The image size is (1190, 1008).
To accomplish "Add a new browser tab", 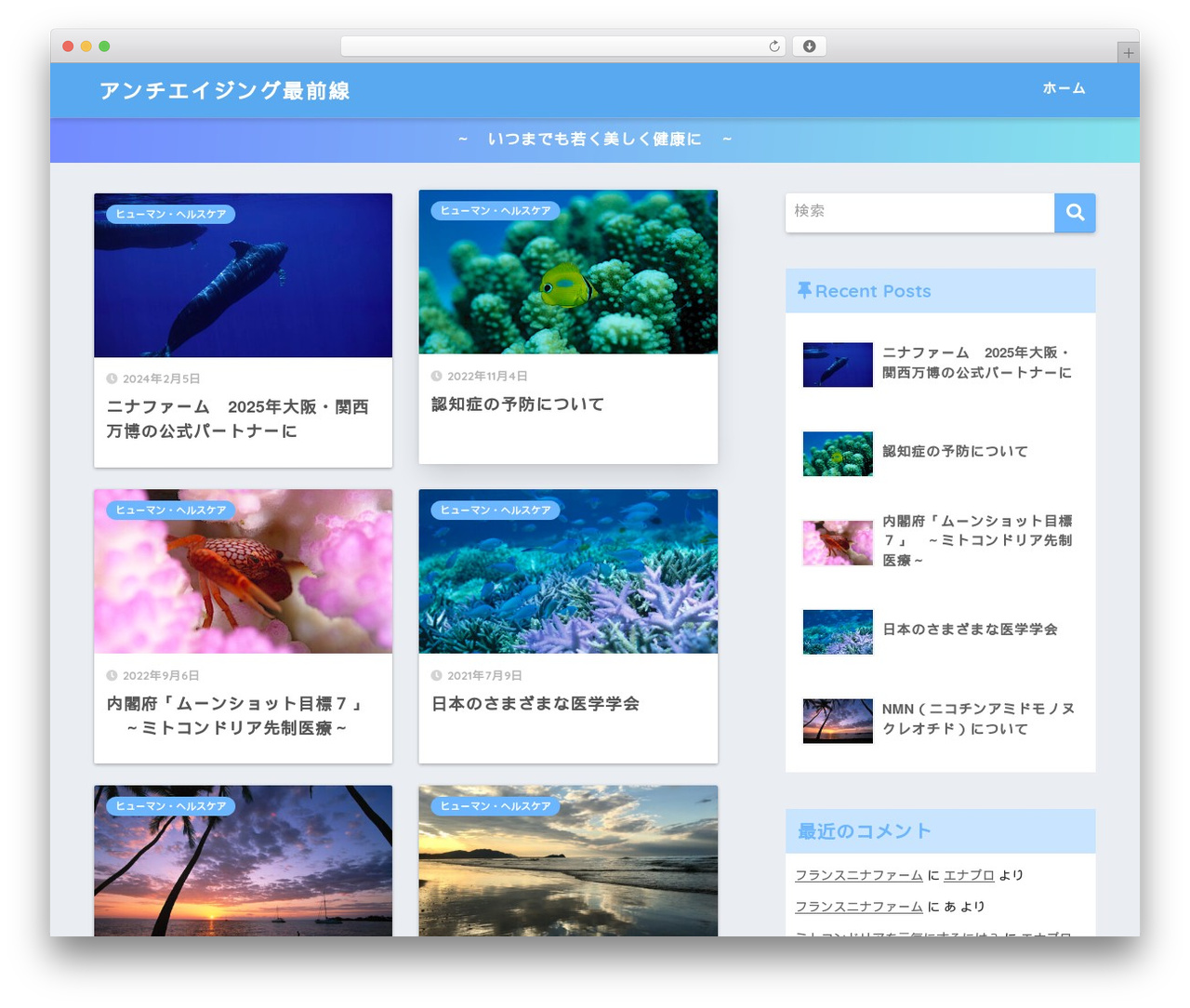I will coord(1128,53).
